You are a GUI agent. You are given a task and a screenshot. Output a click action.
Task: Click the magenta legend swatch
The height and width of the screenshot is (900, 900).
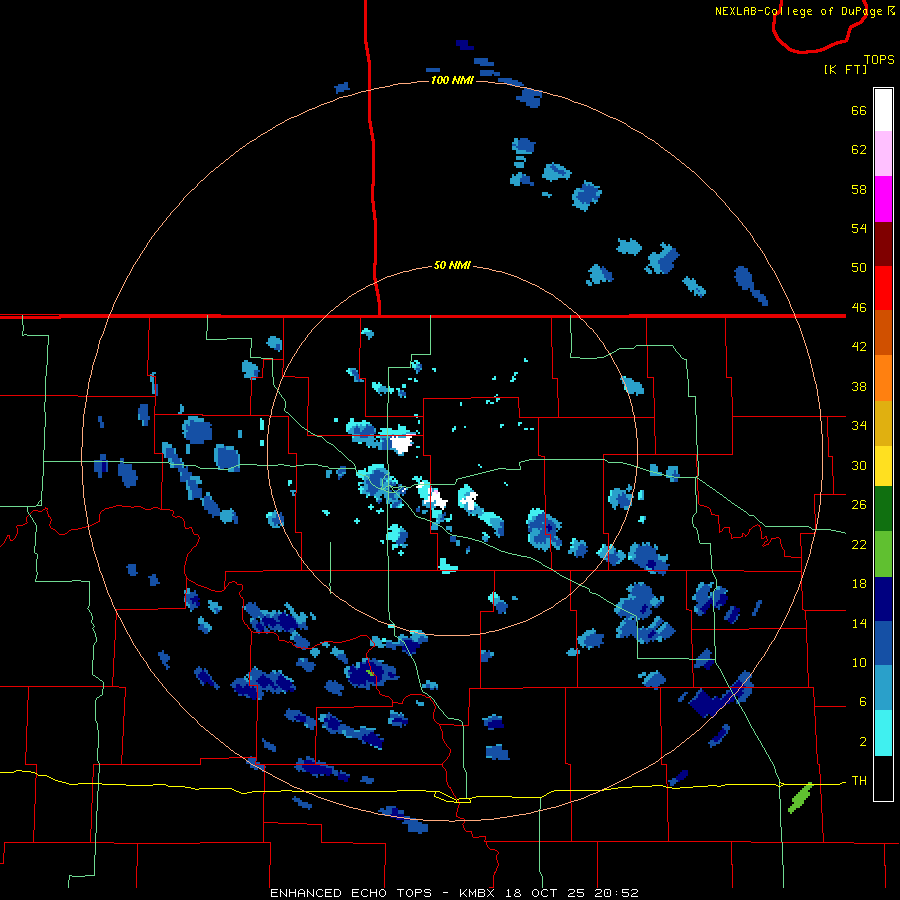pos(883,199)
